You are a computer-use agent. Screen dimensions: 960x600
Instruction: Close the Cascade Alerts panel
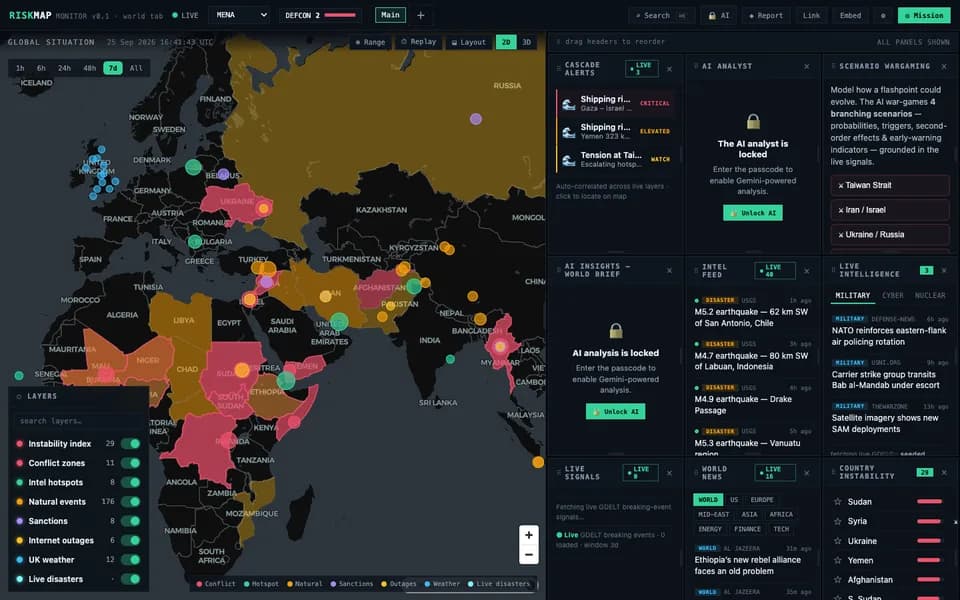click(669, 69)
